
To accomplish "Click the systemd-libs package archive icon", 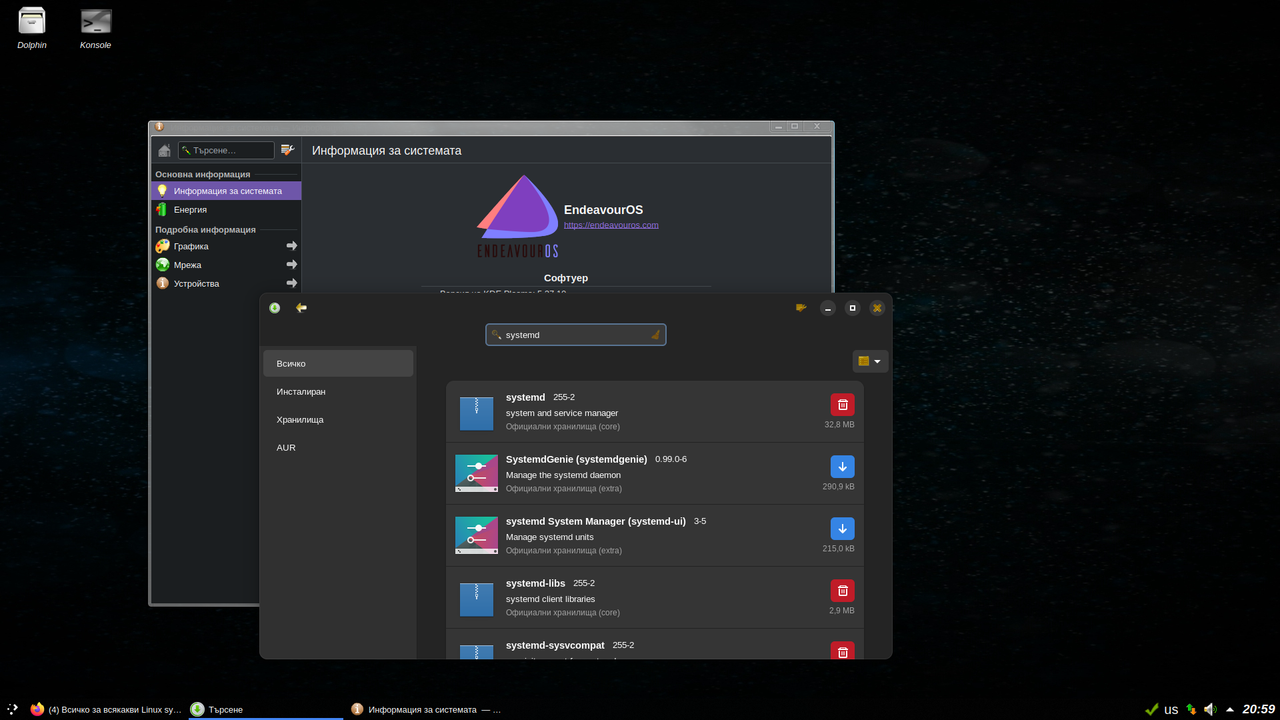I will click(476, 599).
